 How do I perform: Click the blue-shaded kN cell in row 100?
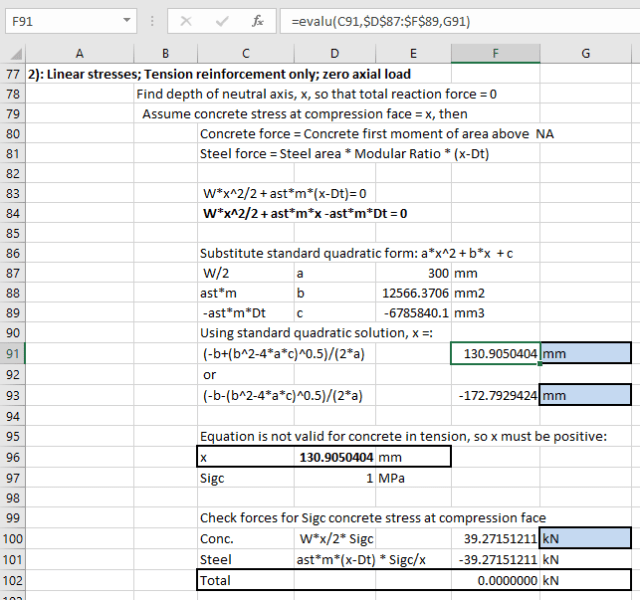[585, 539]
